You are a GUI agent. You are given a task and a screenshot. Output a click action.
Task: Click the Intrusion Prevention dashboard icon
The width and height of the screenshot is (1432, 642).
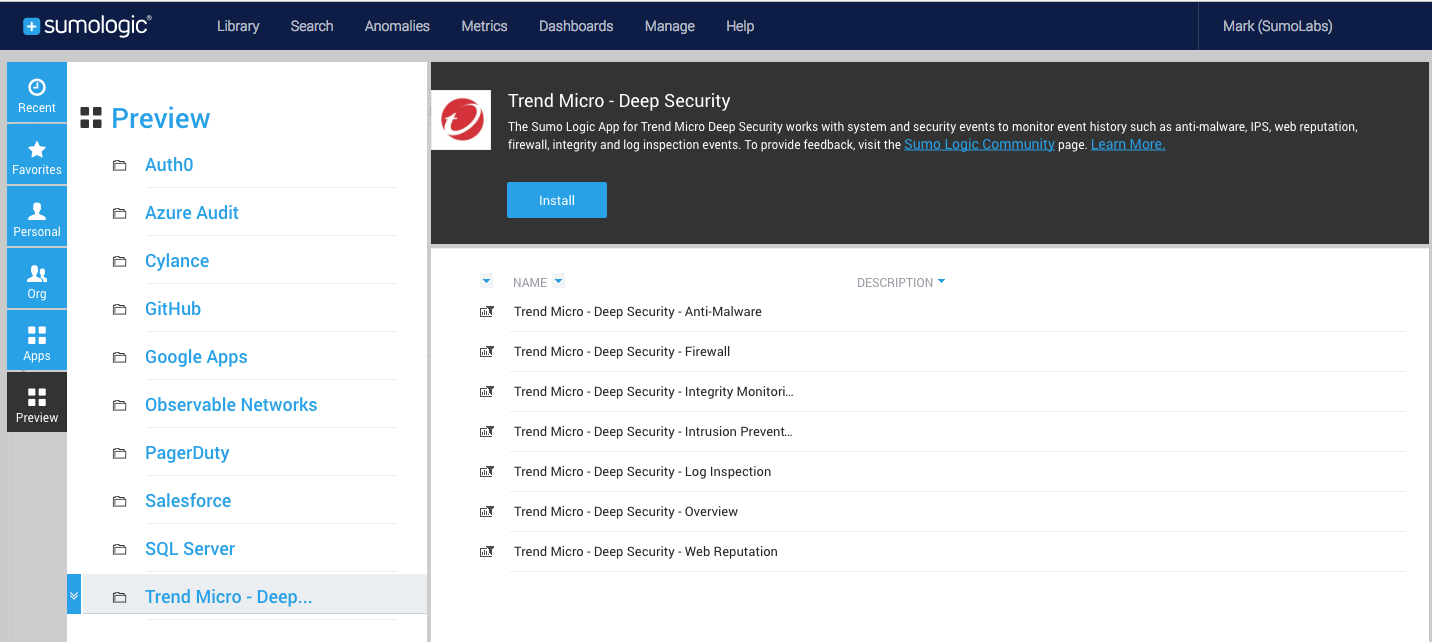coord(487,432)
